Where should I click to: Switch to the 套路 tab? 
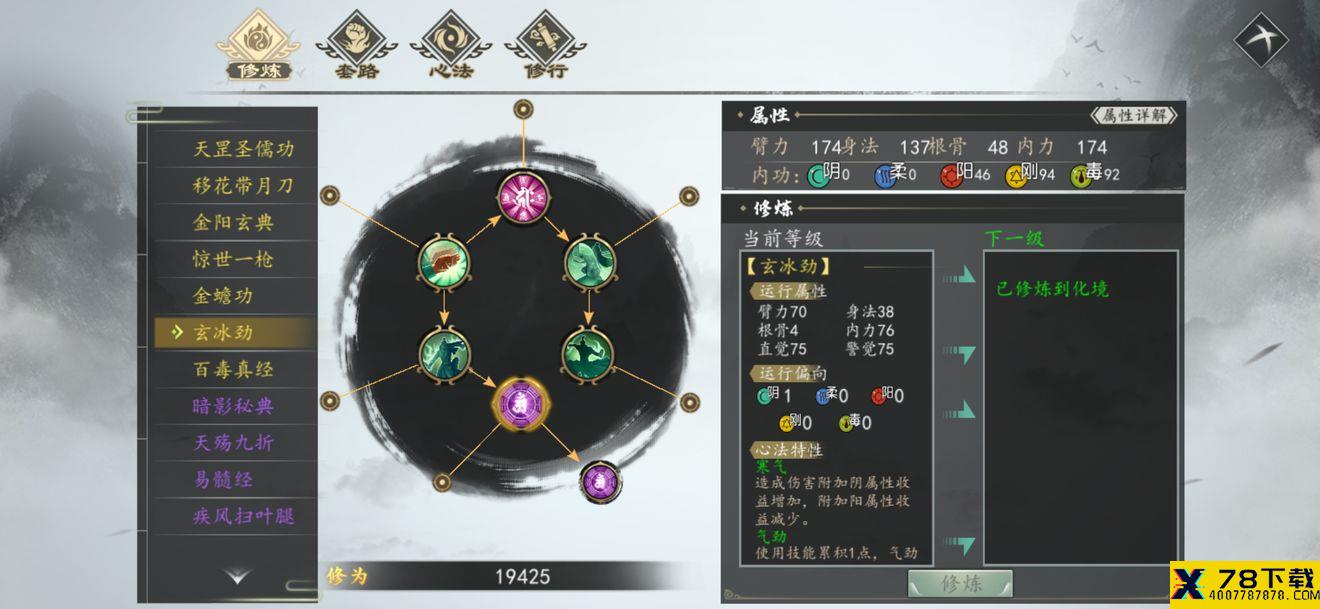tap(355, 45)
